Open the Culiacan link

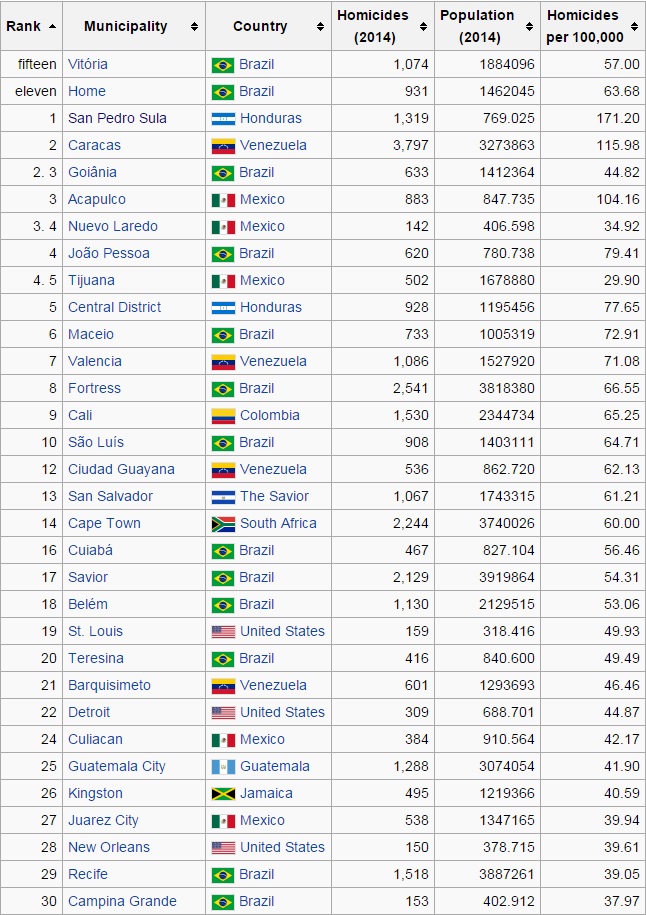point(95,739)
